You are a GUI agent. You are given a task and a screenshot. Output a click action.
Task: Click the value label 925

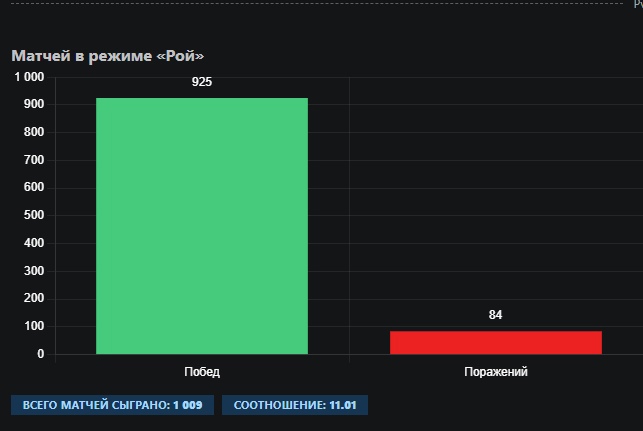click(202, 82)
